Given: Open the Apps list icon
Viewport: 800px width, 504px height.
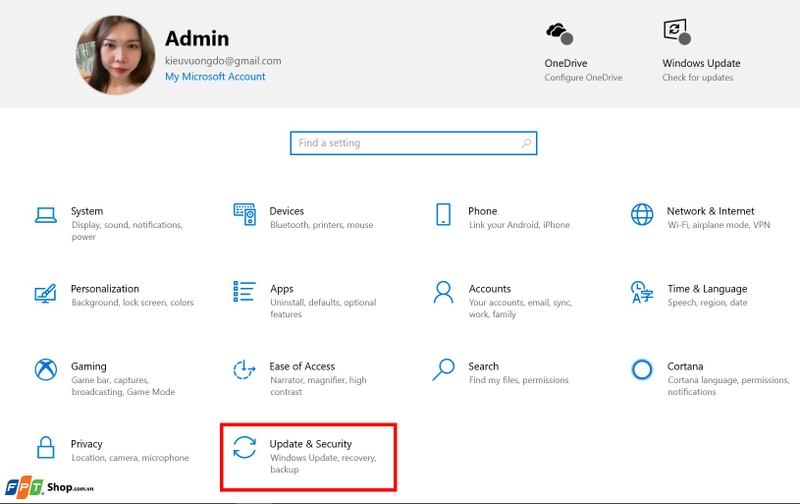Looking at the screenshot, I should [x=244, y=291].
